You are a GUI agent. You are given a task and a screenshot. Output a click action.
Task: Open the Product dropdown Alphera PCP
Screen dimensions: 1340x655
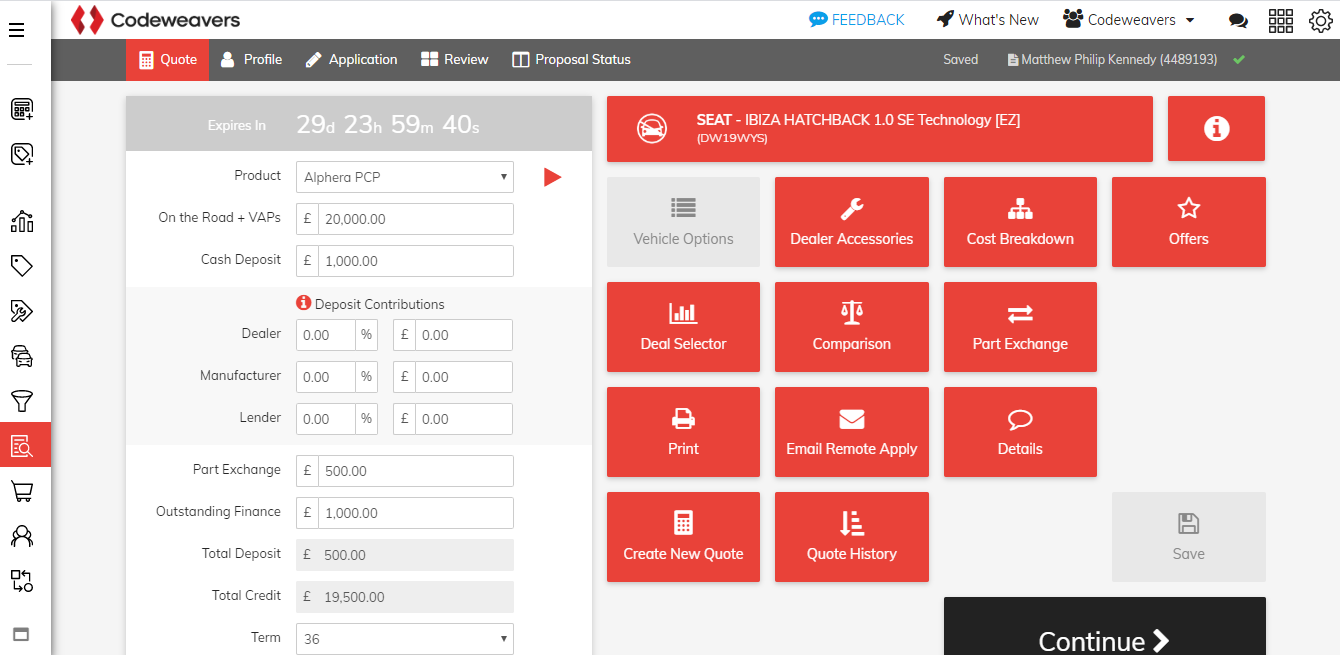coord(405,177)
